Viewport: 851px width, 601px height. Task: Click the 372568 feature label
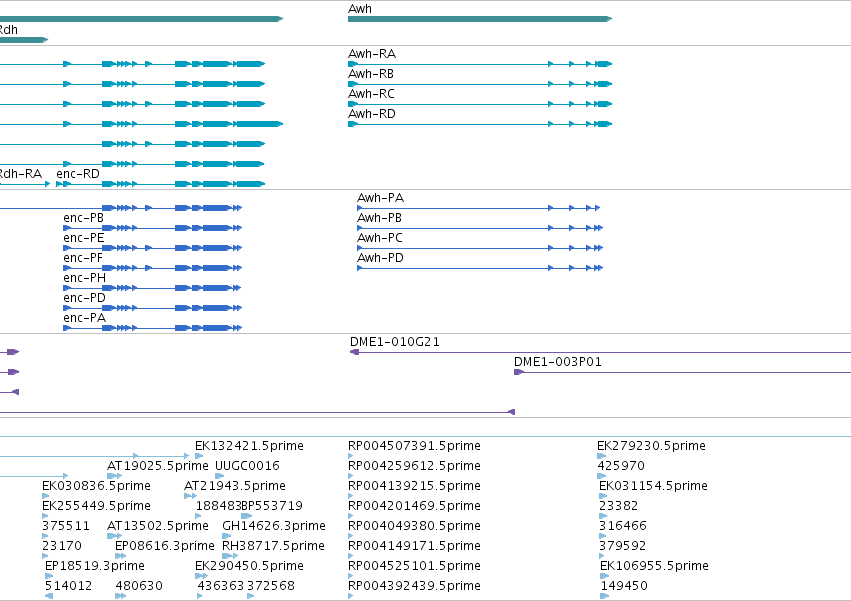tap(271, 587)
